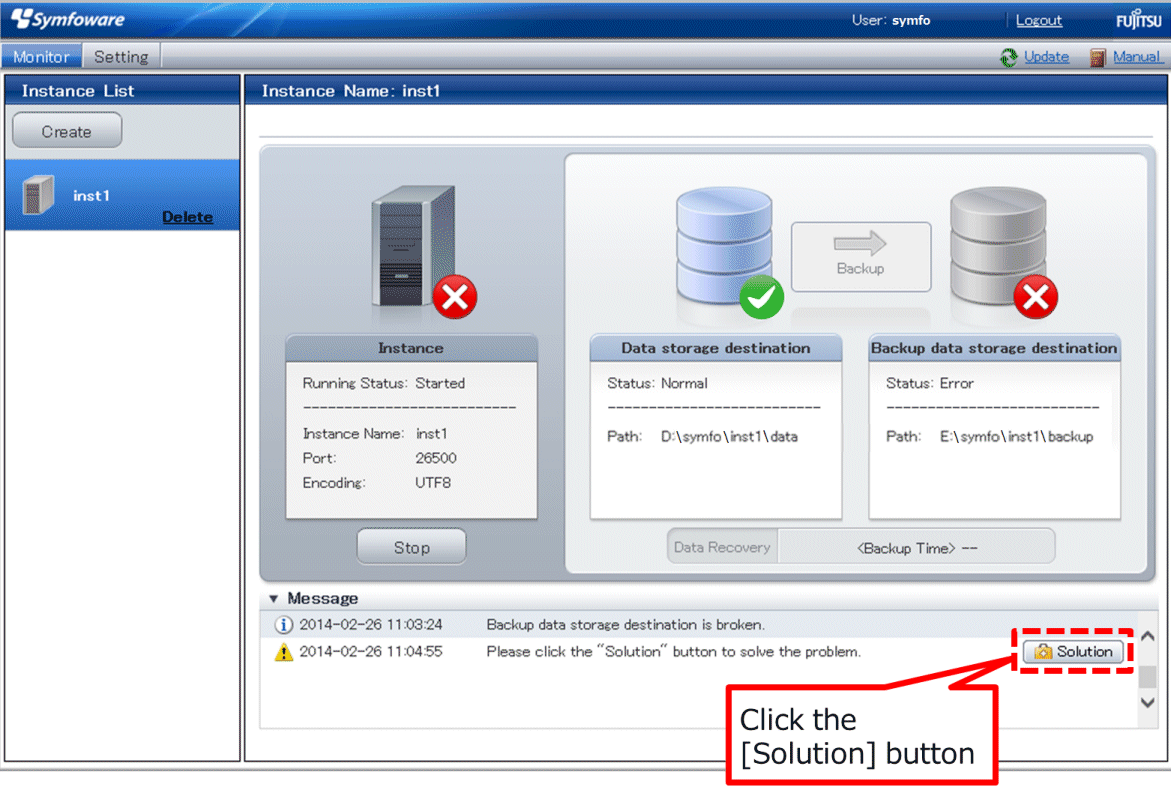Click the red error badge on backup storage
The width and height of the screenshot is (1171, 787).
1036,297
